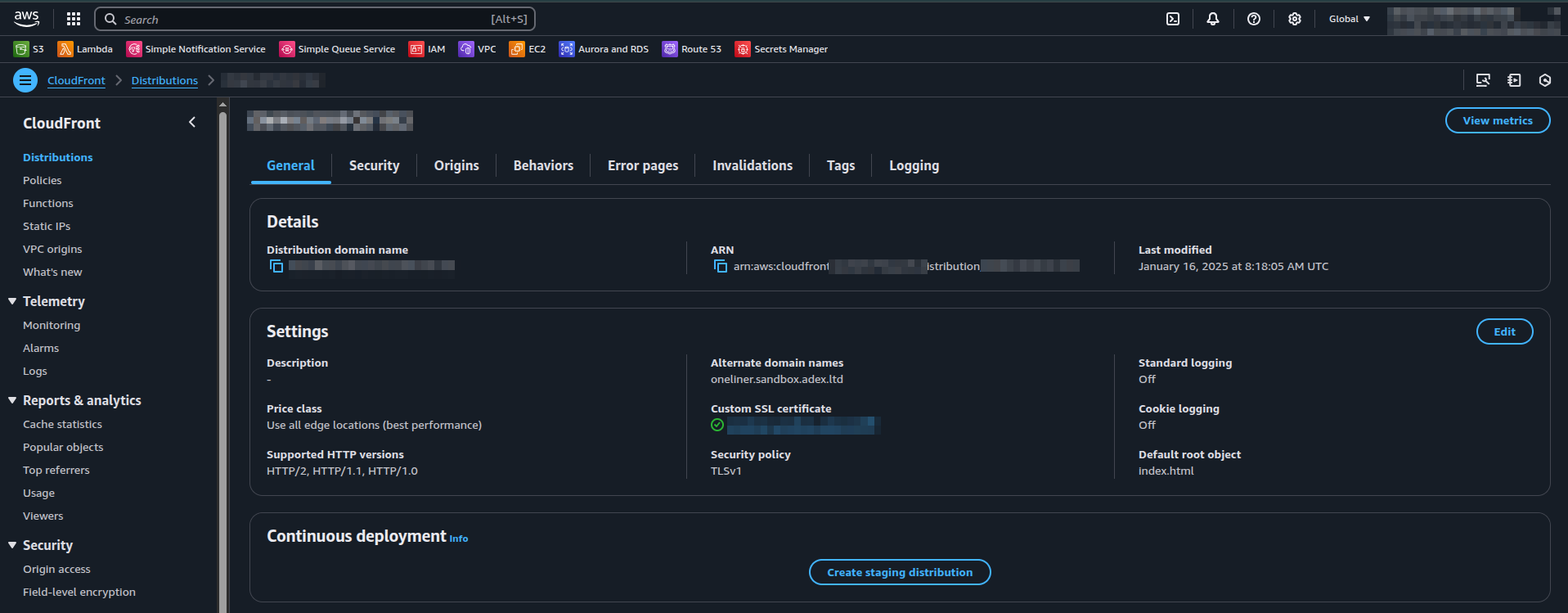Open the Global region dropdown

pyautogui.click(x=1349, y=19)
